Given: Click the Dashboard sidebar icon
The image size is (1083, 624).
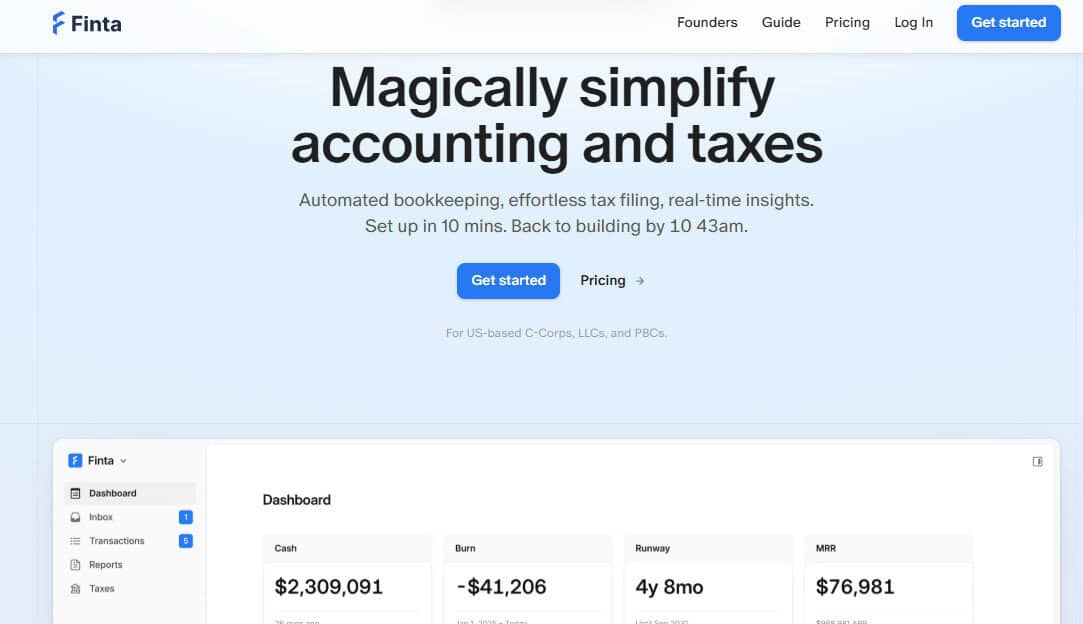Looking at the screenshot, I should [x=75, y=493].
